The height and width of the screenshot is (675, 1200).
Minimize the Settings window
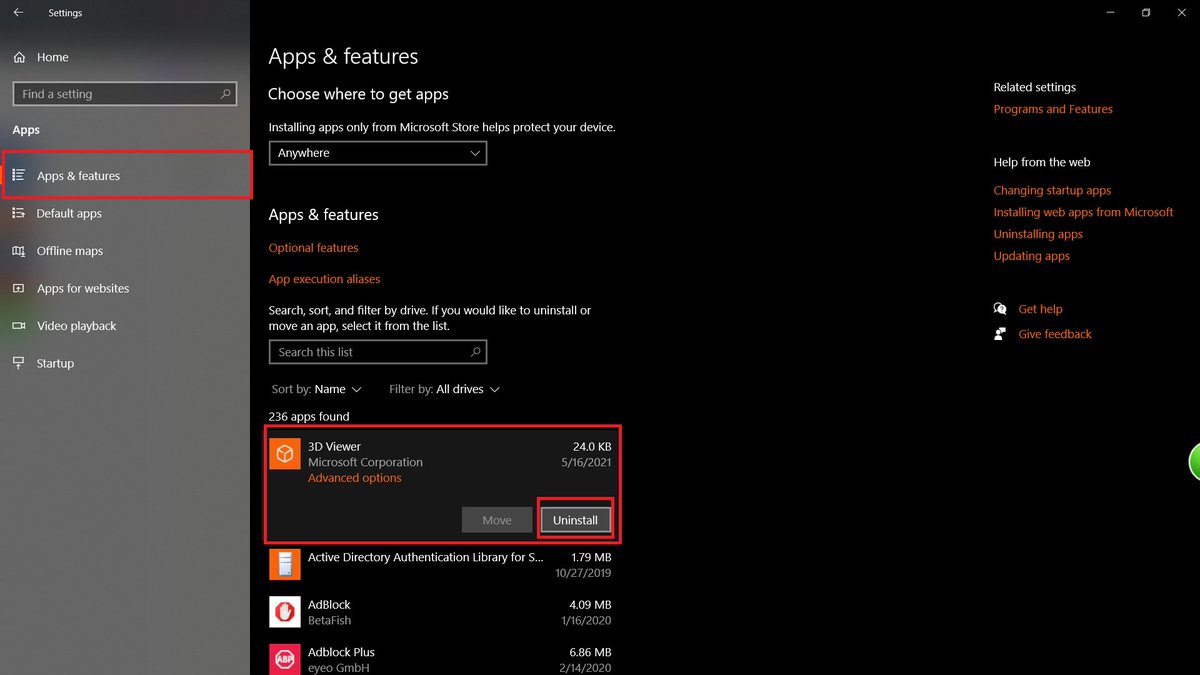[1111, 13]
